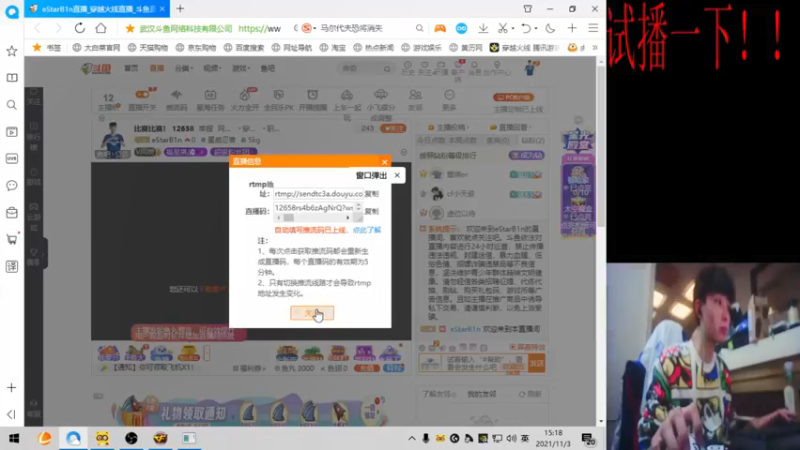Open the 天猫购物 bookmark
Screen dimensions: 800x450
(148, 47)
